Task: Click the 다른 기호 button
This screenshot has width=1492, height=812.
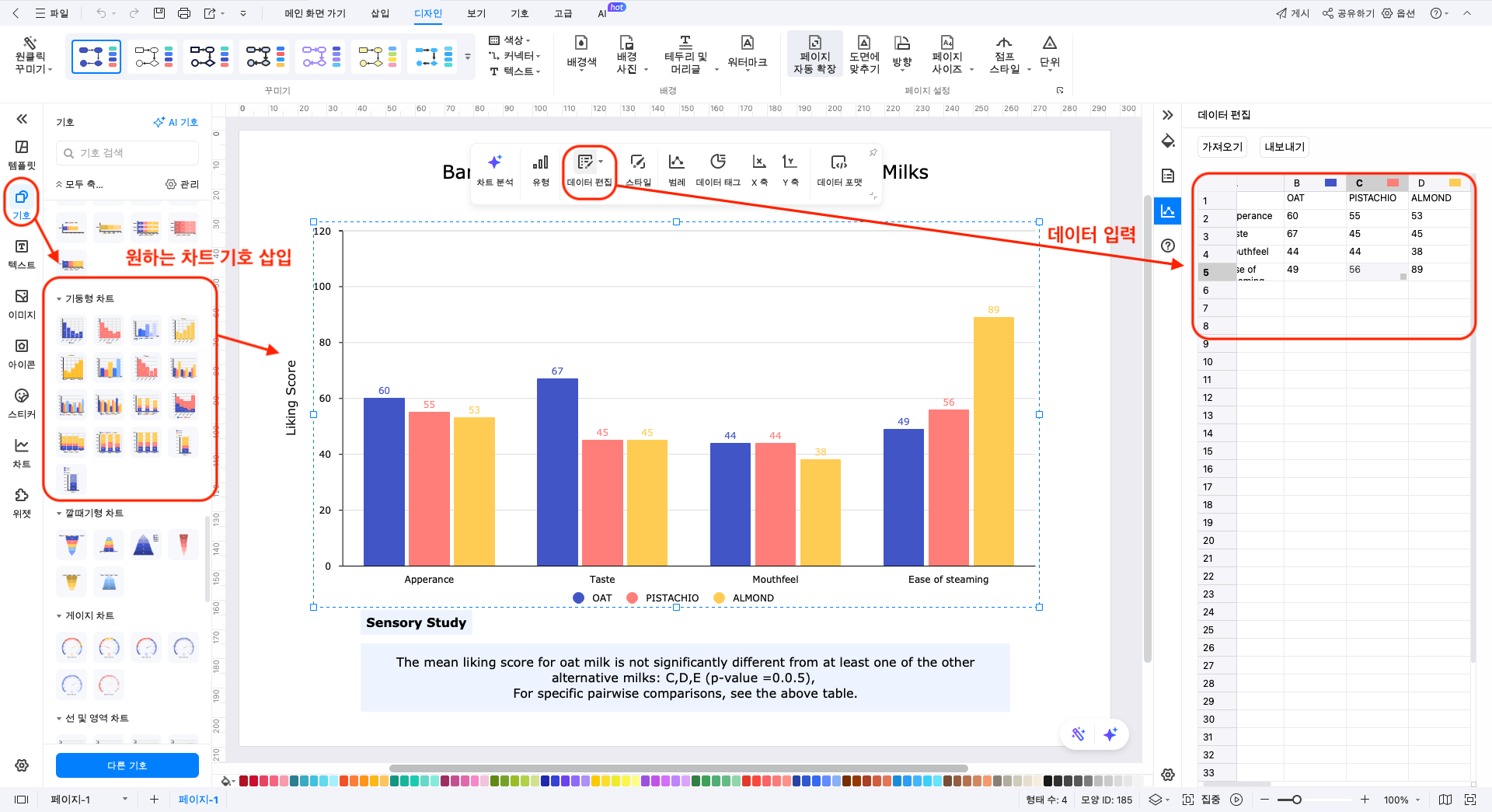Action: (x=127, y=765)
